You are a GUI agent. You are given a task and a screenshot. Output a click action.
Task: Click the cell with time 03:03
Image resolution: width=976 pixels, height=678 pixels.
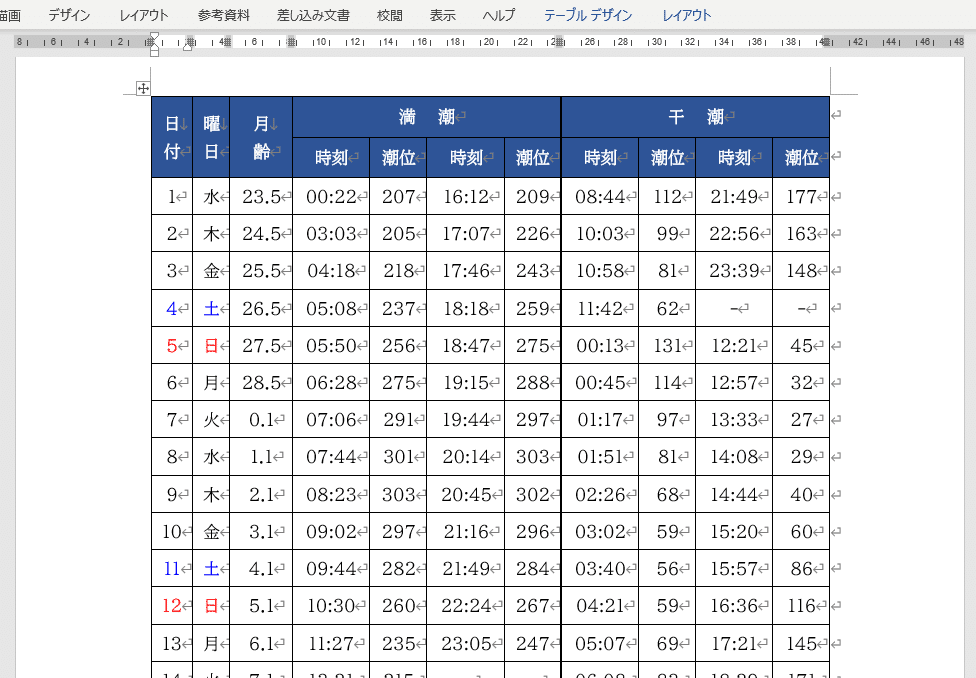(x=331, y=233)
